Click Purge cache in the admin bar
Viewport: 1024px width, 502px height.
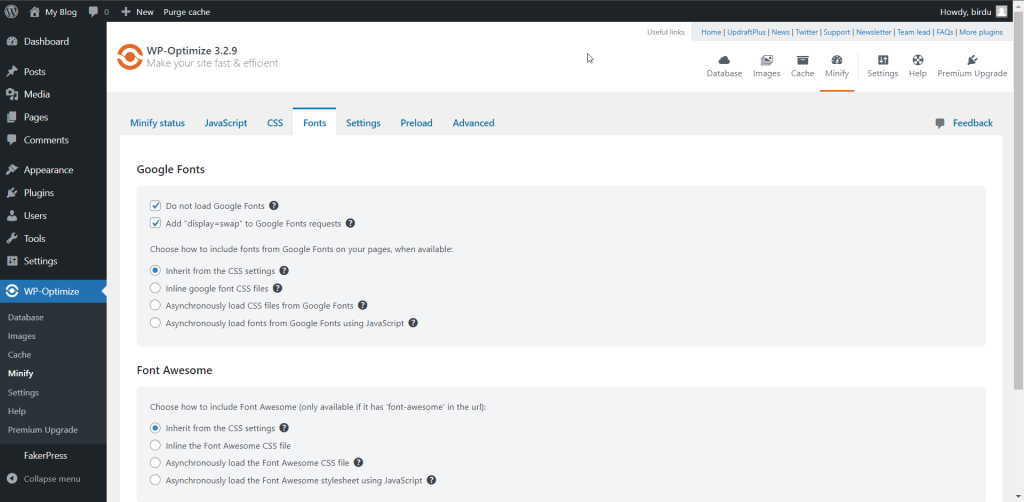[187, 11]
